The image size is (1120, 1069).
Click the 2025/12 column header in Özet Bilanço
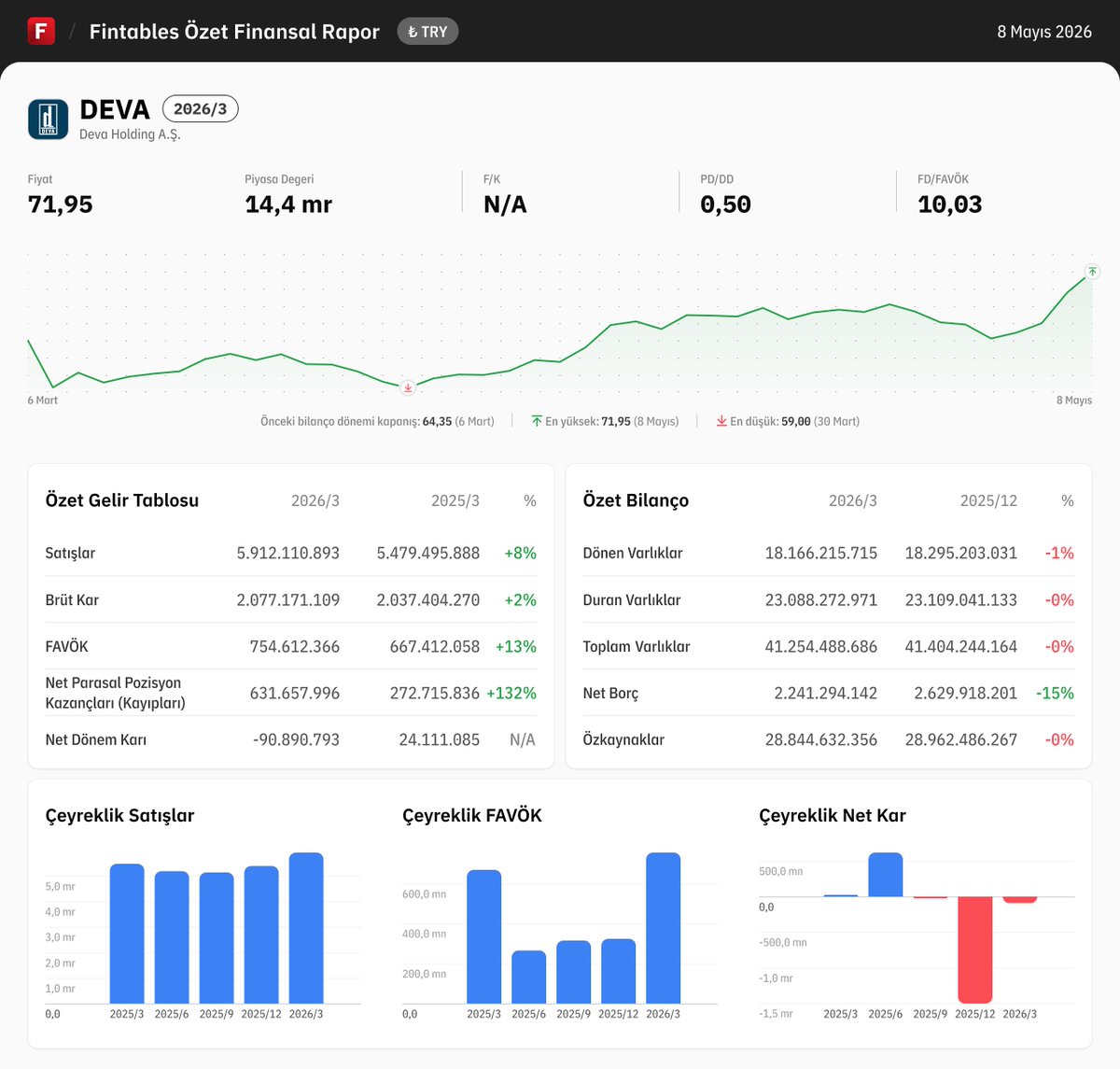(x=988, y=501)
